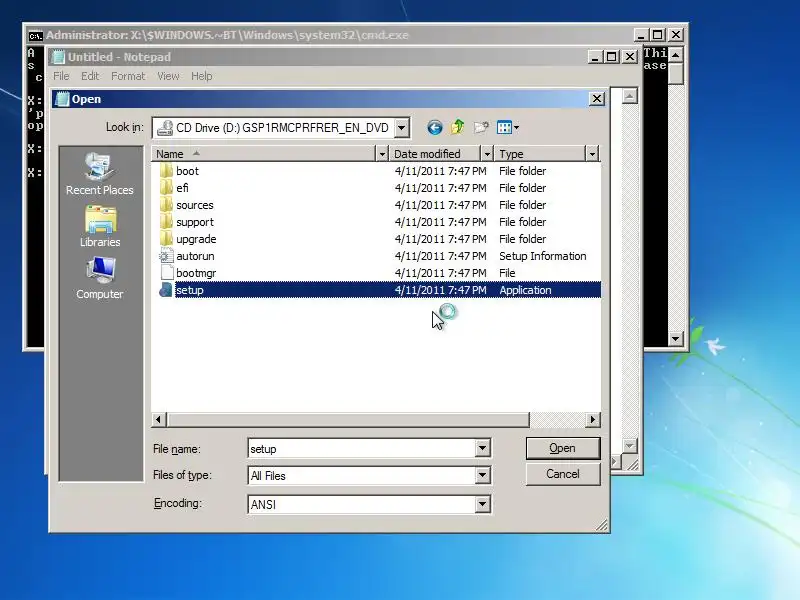Click the boot folder icon
Screen dimensions: 800x600
[166, 171]
